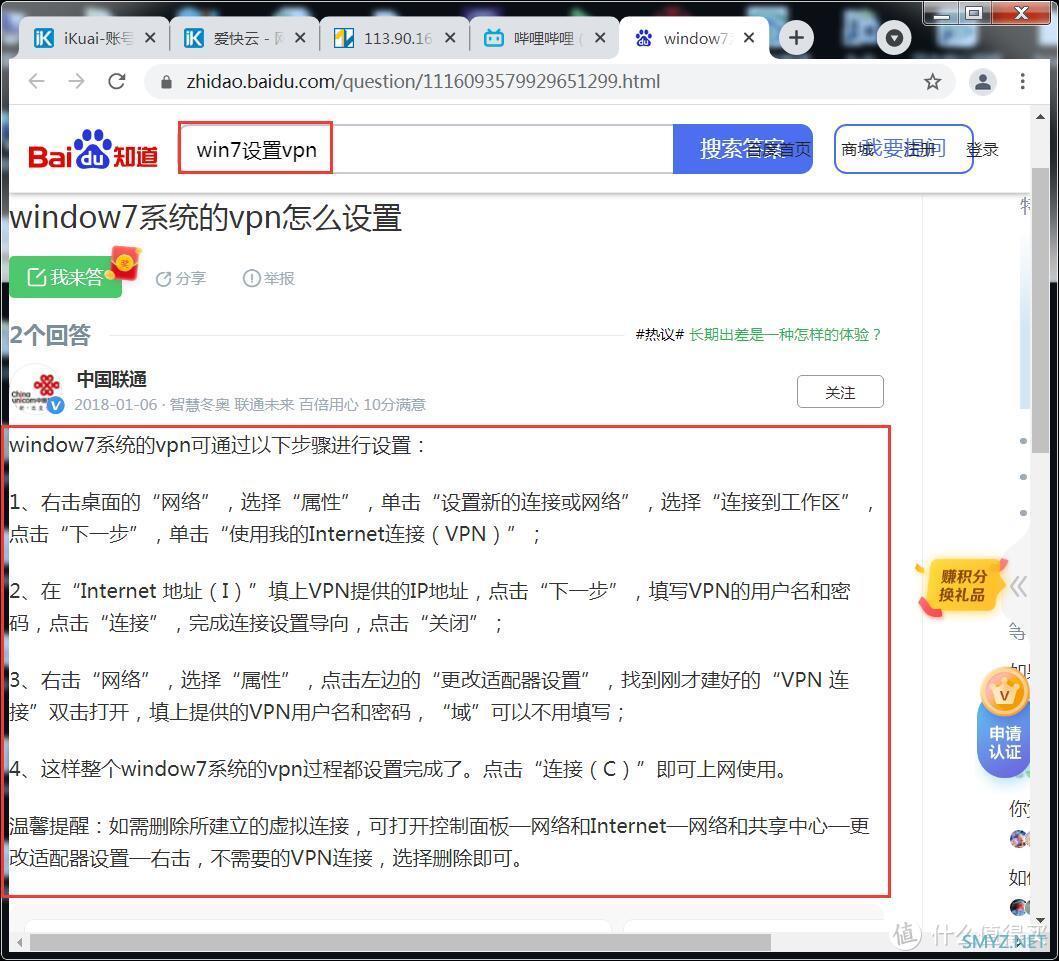Close the 哔哩哔哩 tab
Viewport: 1059px width, 961px height.
click(600, 38)
